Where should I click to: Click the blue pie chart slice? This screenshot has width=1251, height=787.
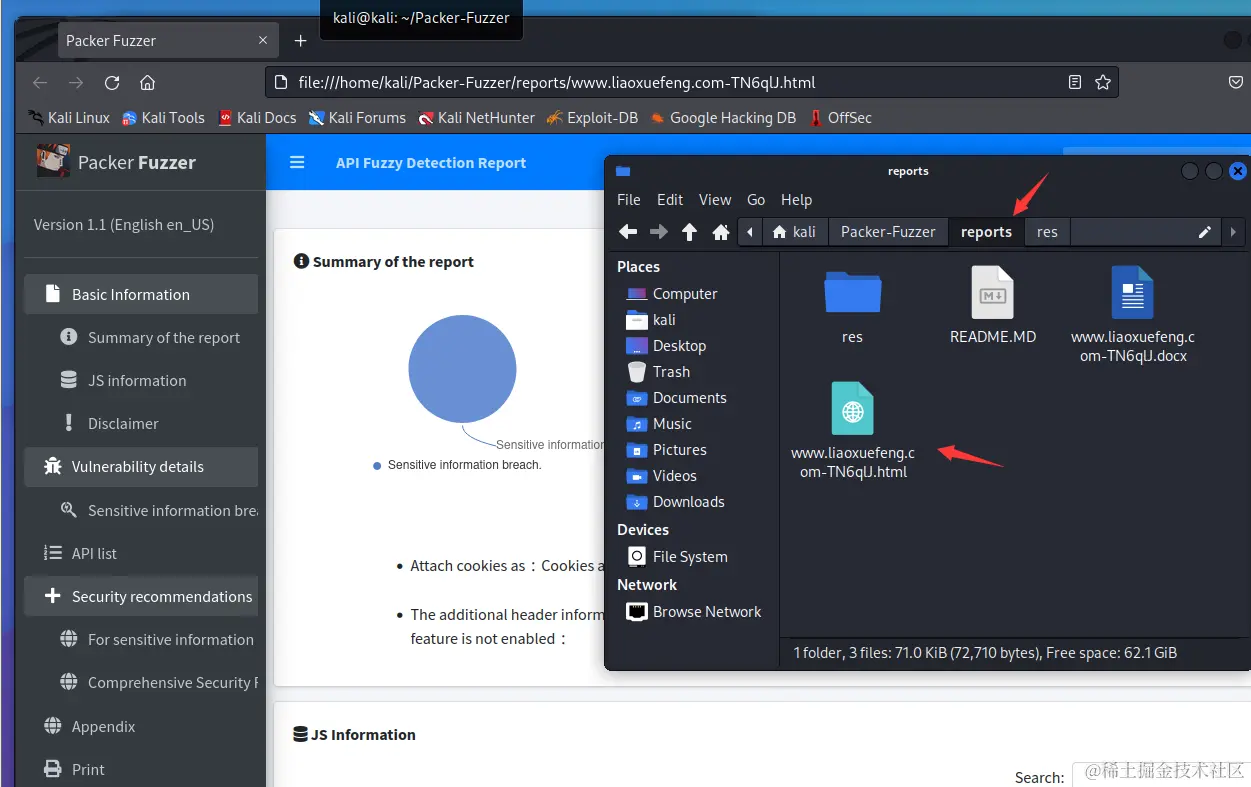tap(462, 369)
